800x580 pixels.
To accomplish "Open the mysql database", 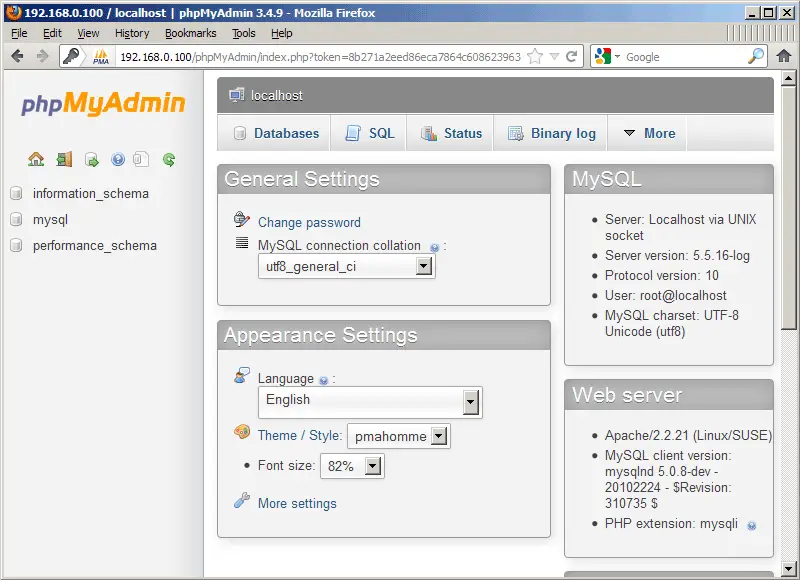I will (51, 219).
